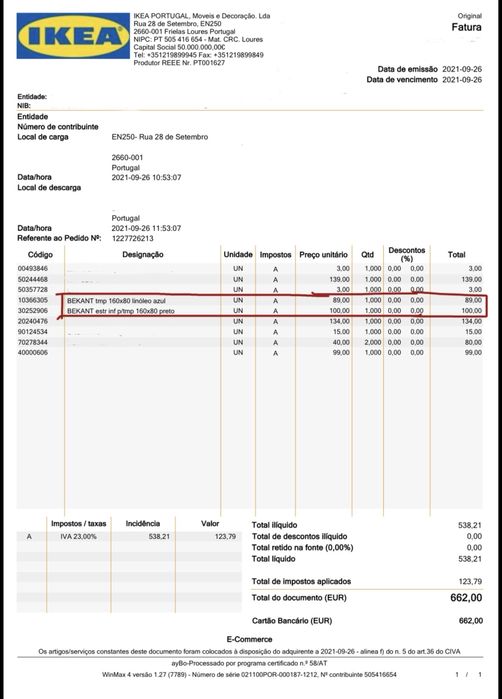This screenshot has width=502, height=699.
Task: Select the large document total '662,00'
Action: pyautogui.click(x=466, y=598)
